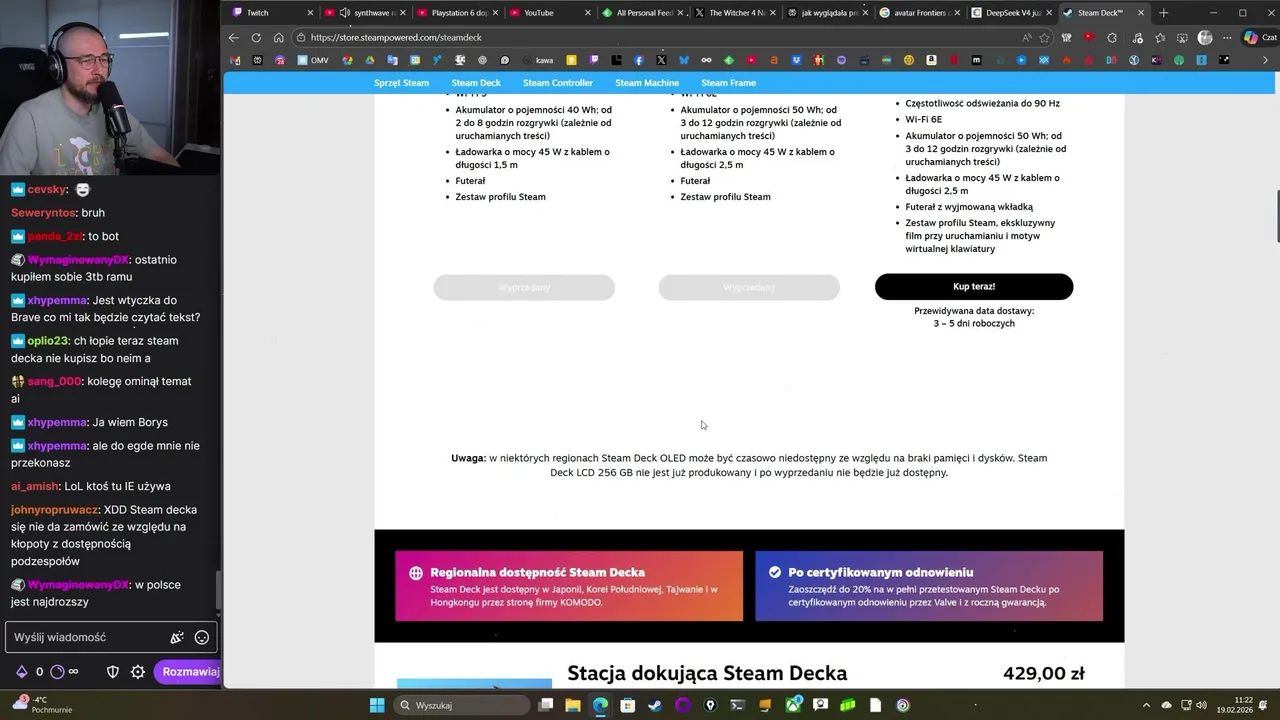Click username ai_amish in chat
1280x720 pixels.
point(35,486)
